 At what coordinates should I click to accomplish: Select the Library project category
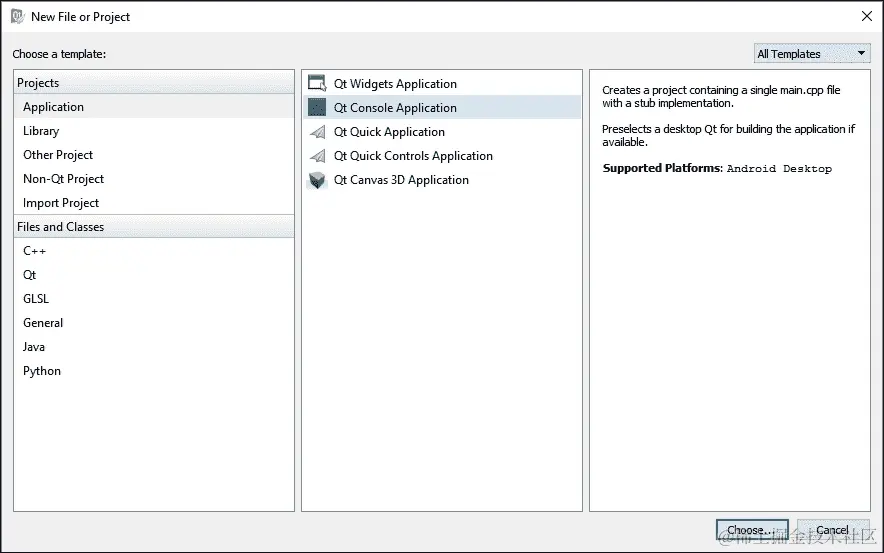click(154, 131)
